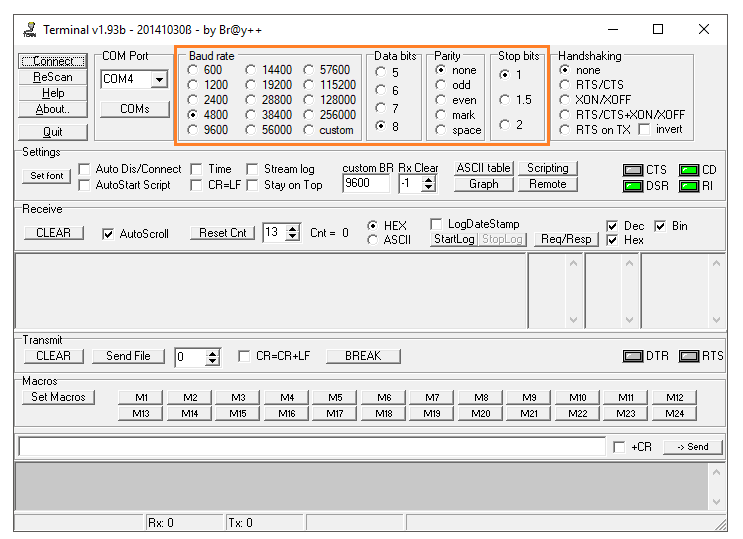The width and height of the screenshot is (743, 539).
Task: Click the CTS indicator LED
Action: click(633, 170)
